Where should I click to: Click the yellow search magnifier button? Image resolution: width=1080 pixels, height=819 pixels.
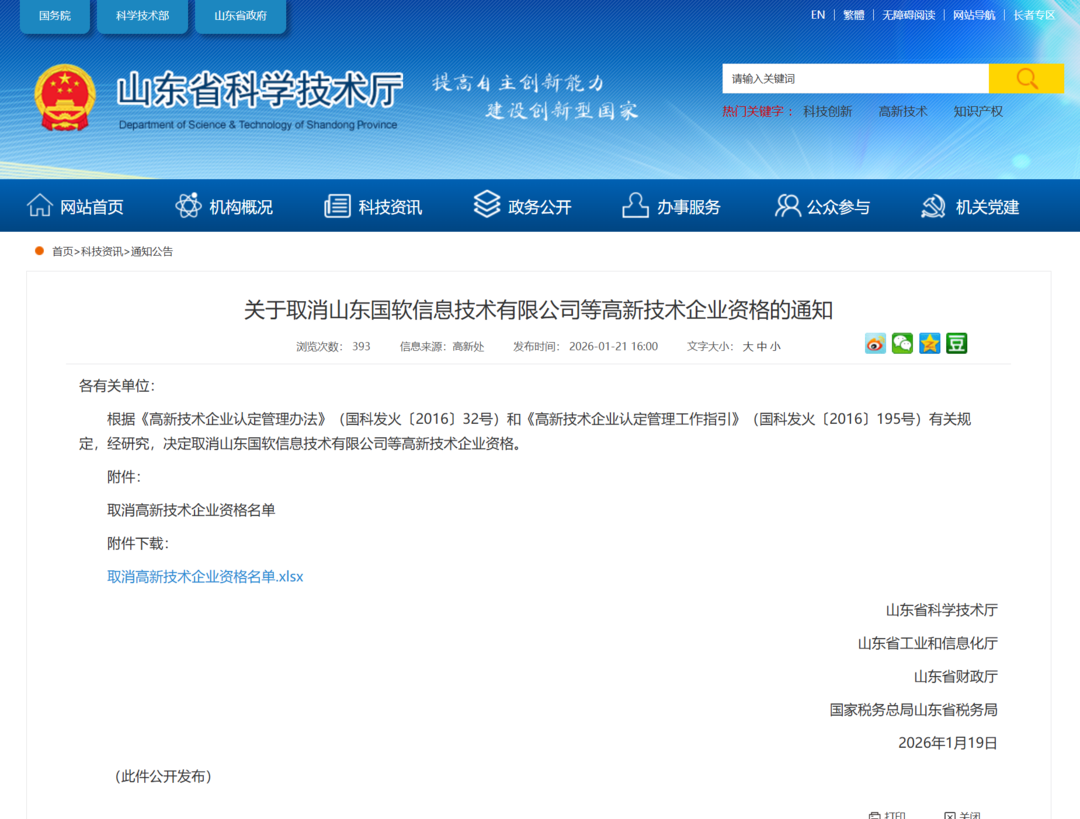[1026, 79]
